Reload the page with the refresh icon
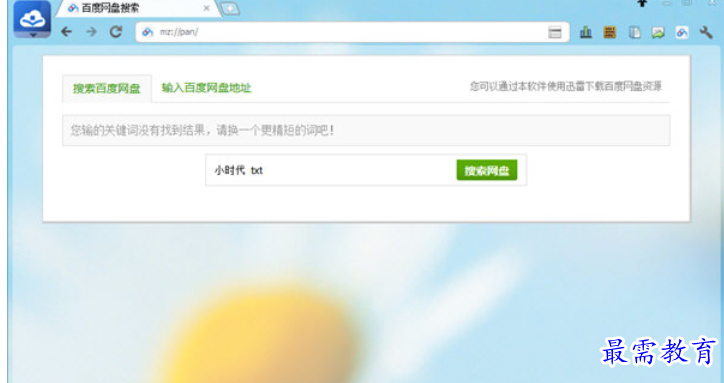 click(x=115, y=31)
